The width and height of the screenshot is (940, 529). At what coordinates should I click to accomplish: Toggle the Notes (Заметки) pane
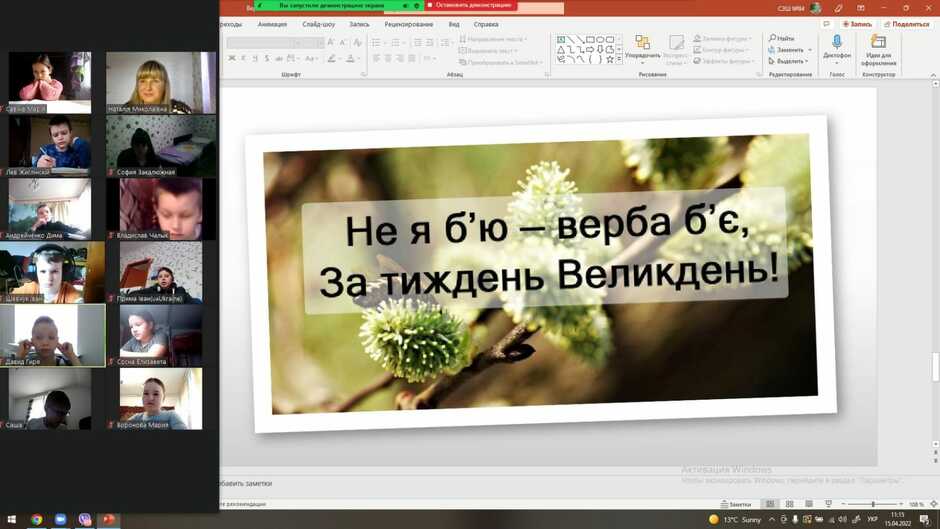click(736, 504)
